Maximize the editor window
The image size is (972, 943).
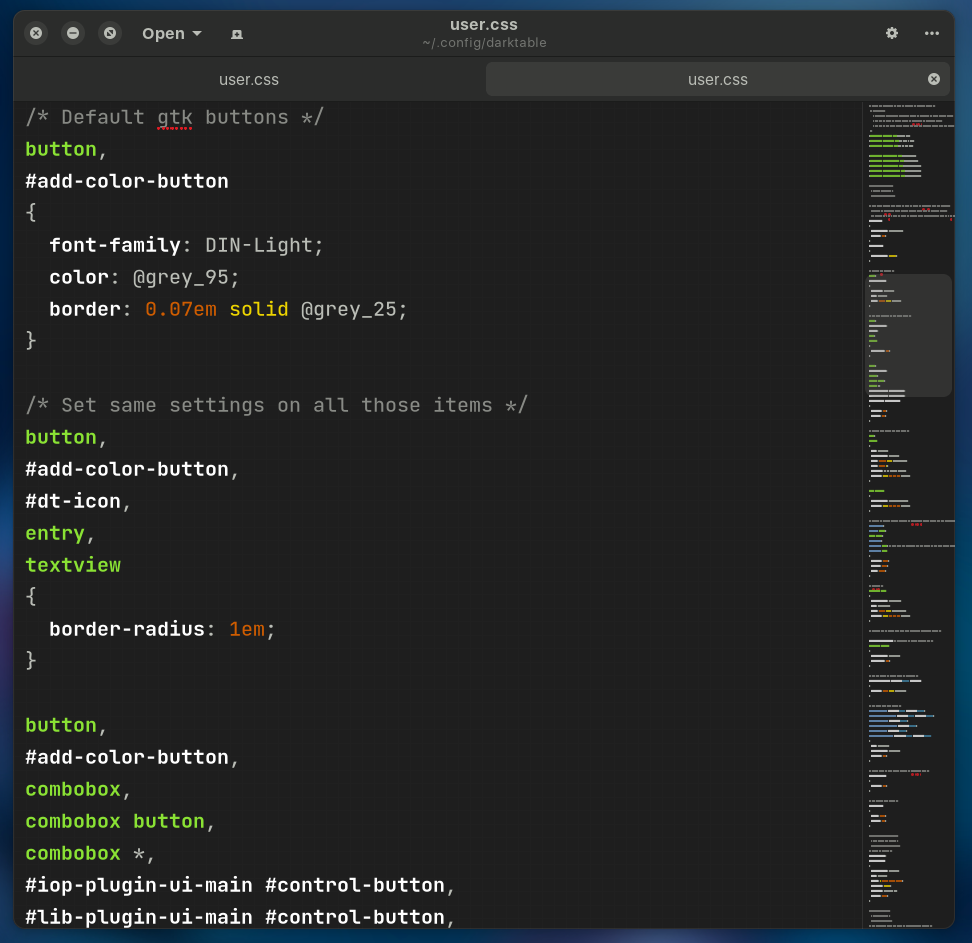pyautogui.click(x=110, y=33)
